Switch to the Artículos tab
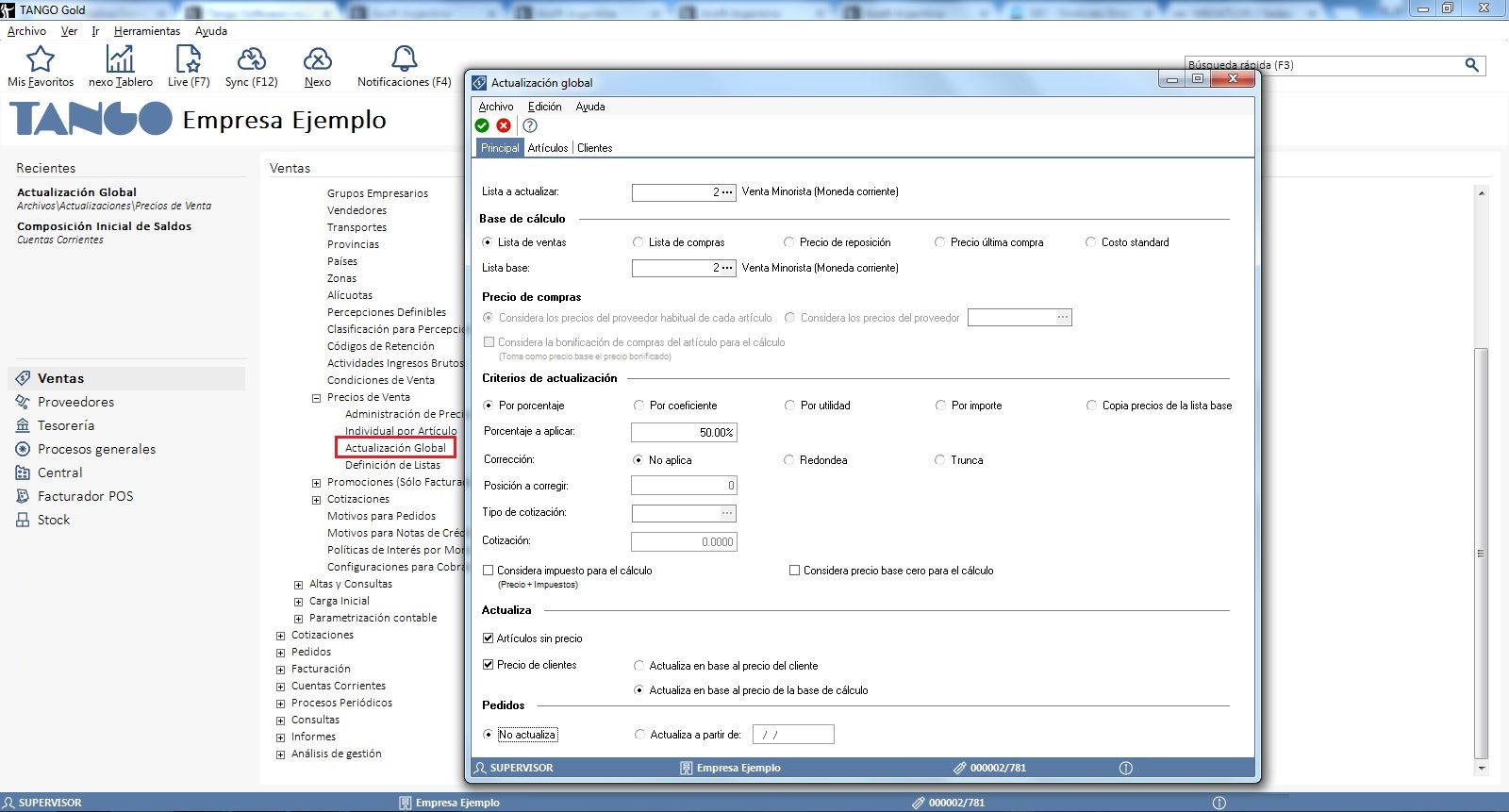Viewport: 1509px width, 812px height. coord(548,148)
